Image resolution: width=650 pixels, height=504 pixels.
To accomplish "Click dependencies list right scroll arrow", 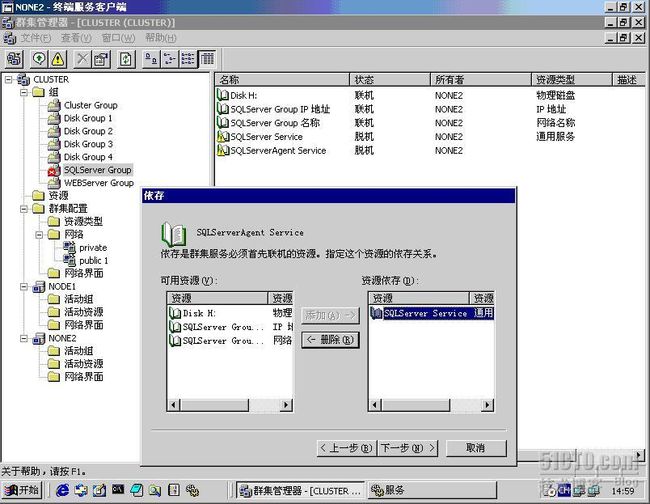I will 487,405.
